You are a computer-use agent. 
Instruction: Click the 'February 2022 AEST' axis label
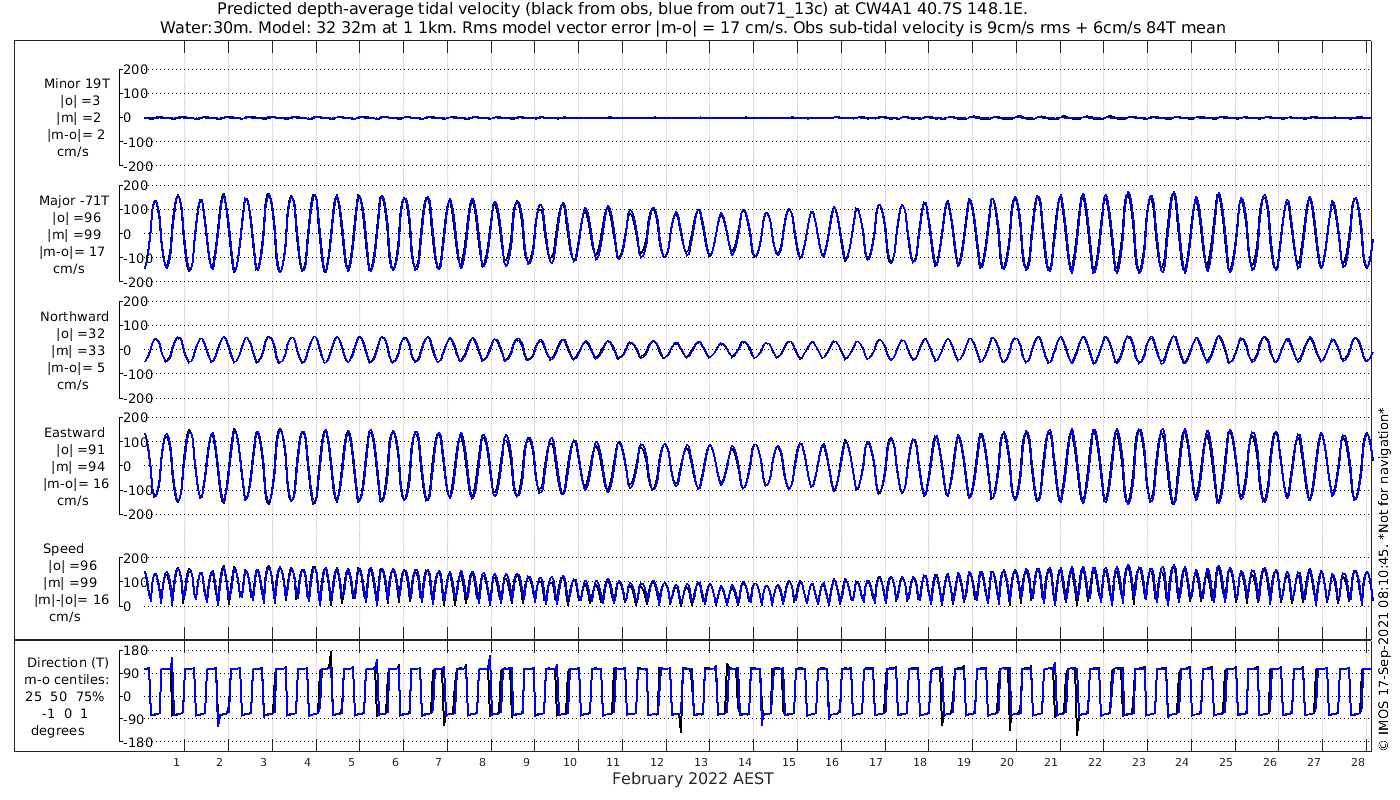(692, 779)
